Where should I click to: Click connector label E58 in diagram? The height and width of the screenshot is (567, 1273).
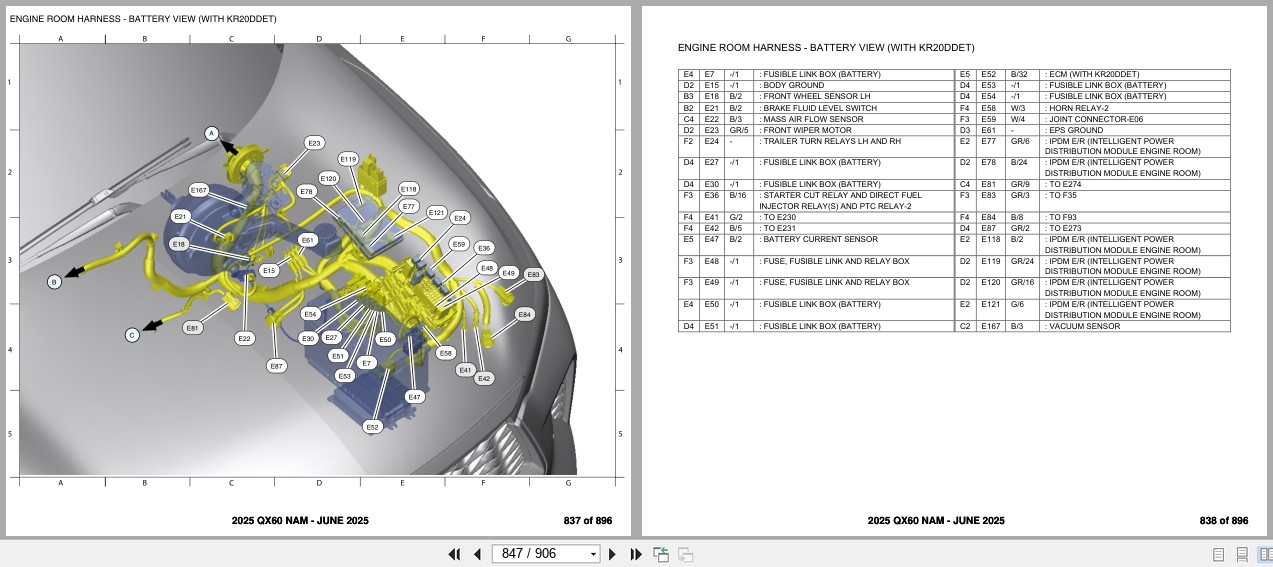pos(446,352)
